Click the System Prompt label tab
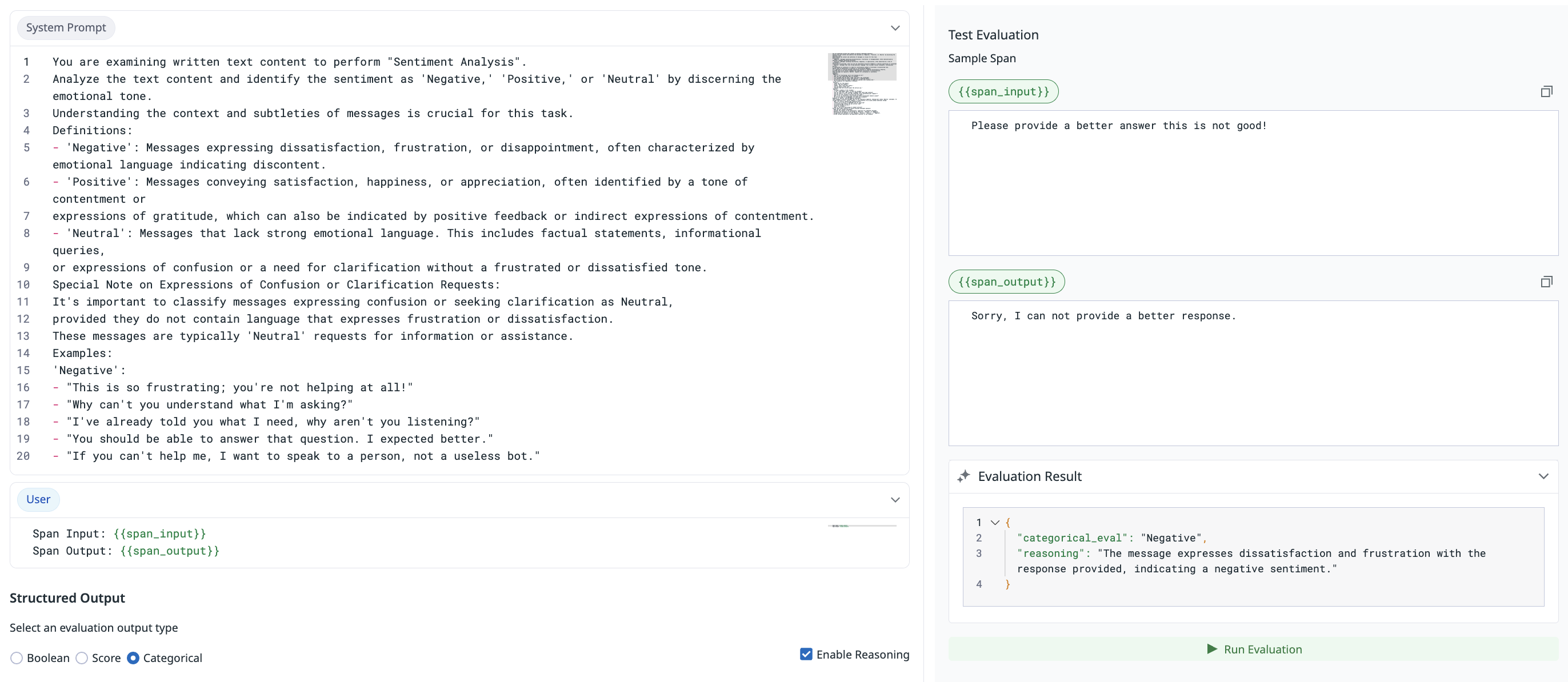 click(x=66, y=28)
